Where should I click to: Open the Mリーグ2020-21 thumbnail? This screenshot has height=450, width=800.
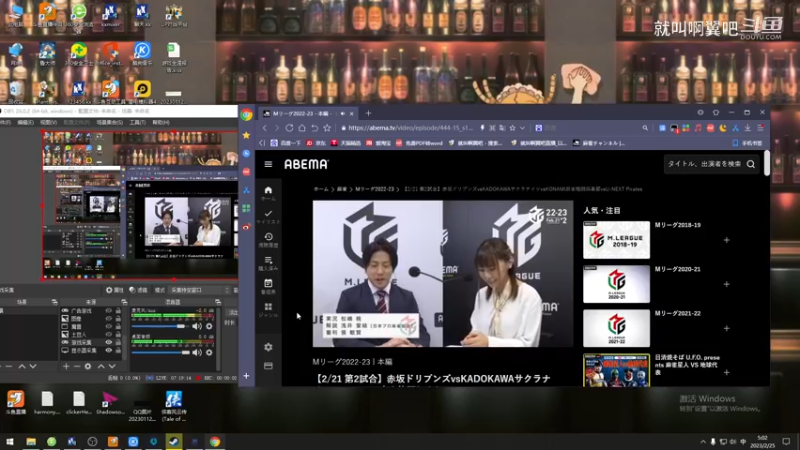(x=616, y=284)
